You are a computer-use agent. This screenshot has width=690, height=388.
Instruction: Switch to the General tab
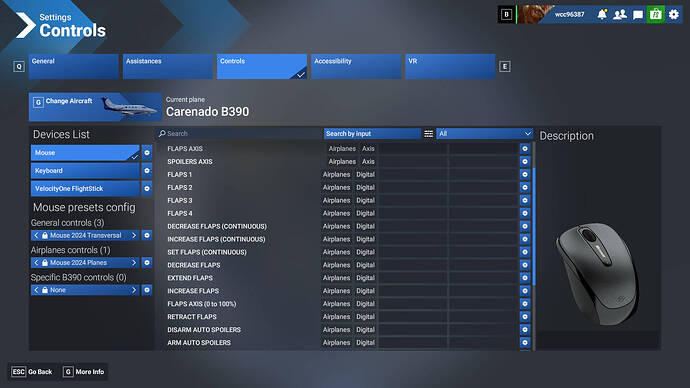click(x=73, y=66)
